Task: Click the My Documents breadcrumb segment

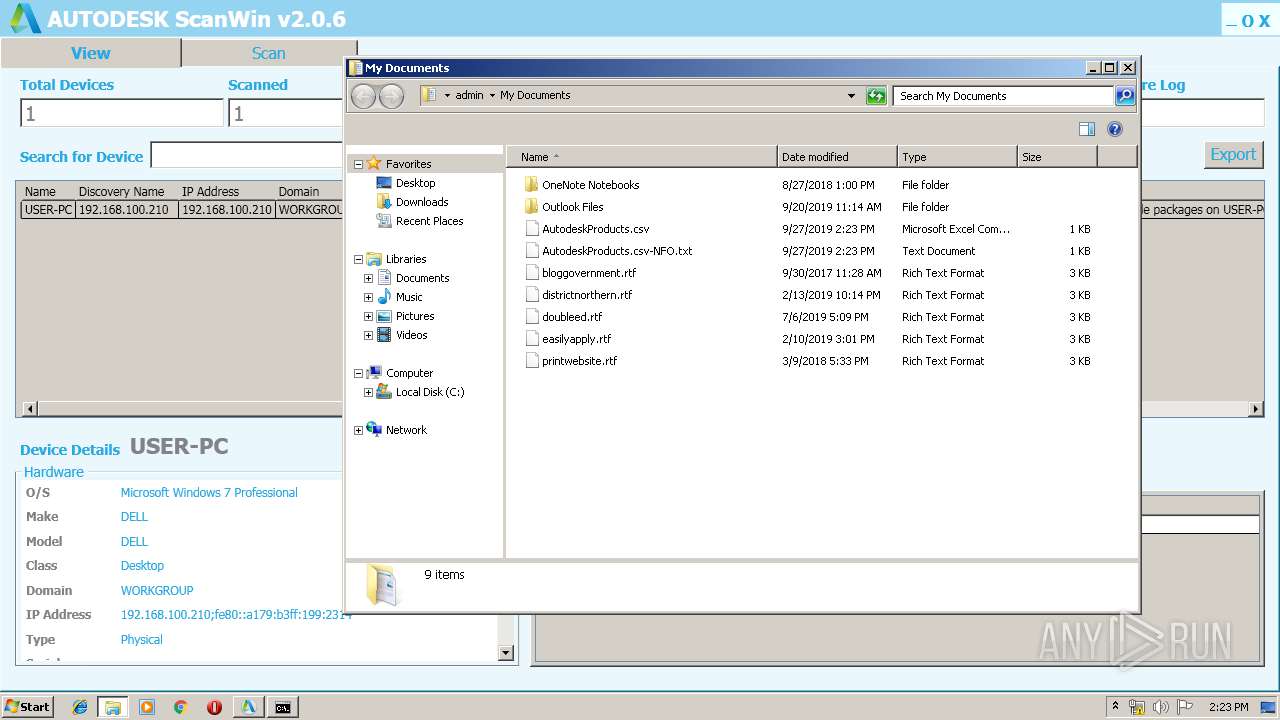Action: point(535,96)
